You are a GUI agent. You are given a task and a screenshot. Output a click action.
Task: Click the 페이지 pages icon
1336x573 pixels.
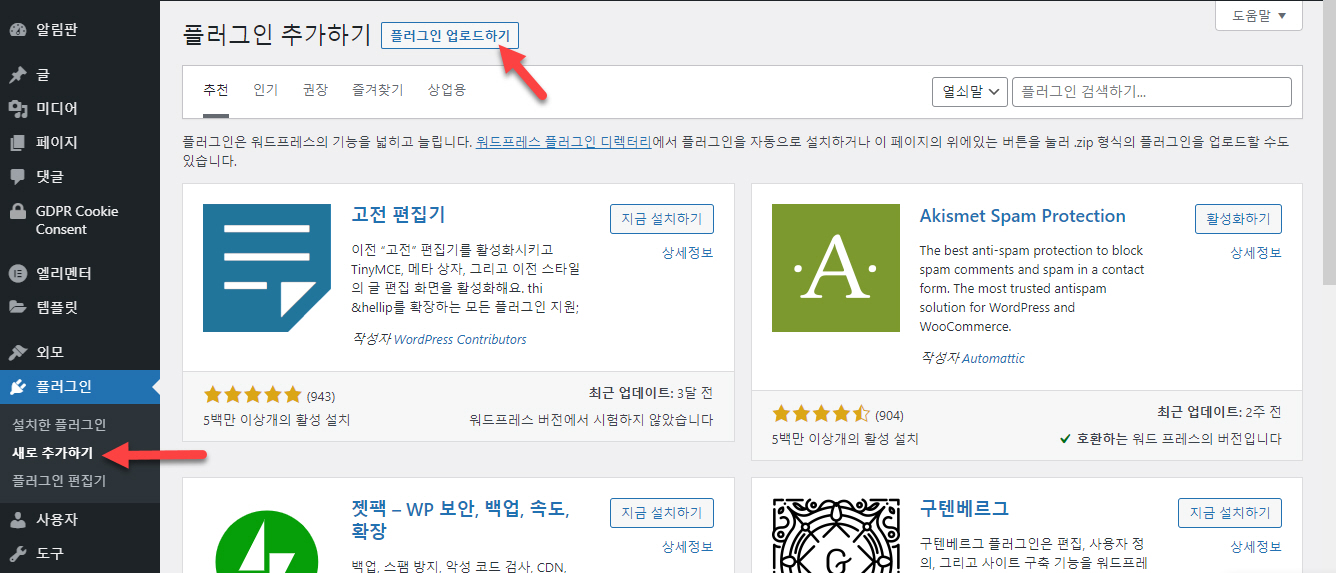[x=17, y=143]
